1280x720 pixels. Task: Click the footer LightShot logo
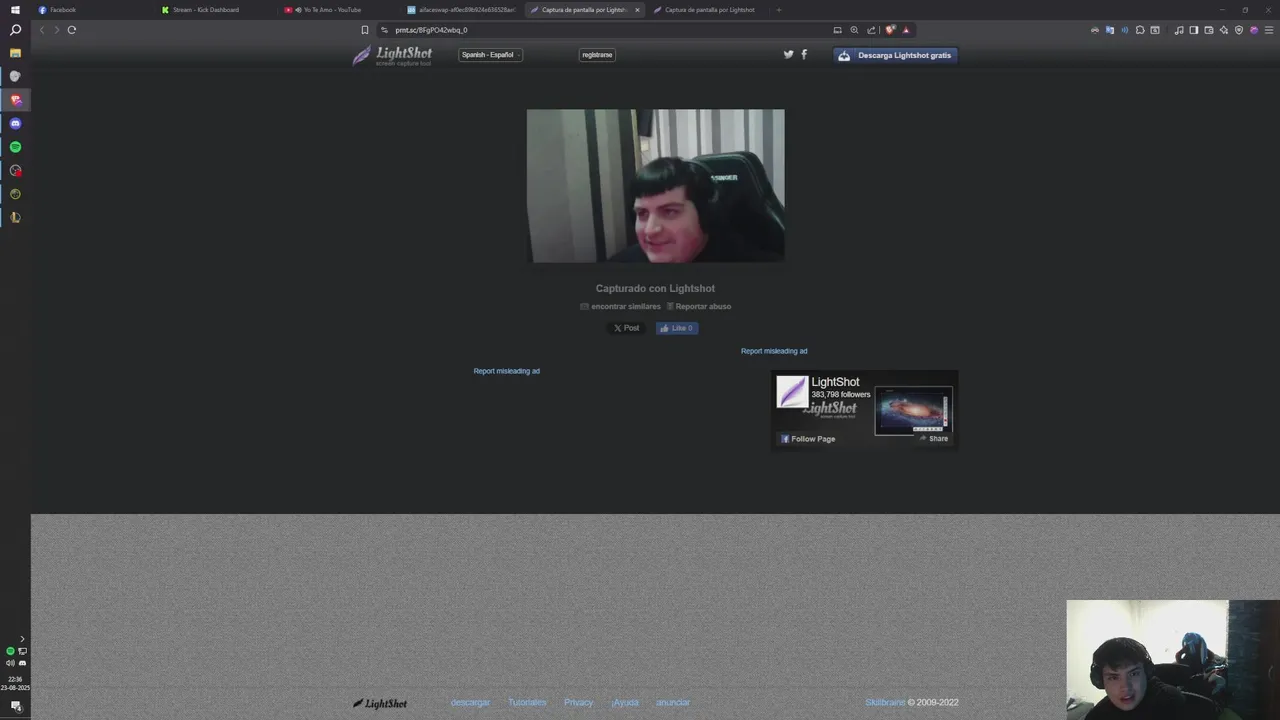point(380,703)
